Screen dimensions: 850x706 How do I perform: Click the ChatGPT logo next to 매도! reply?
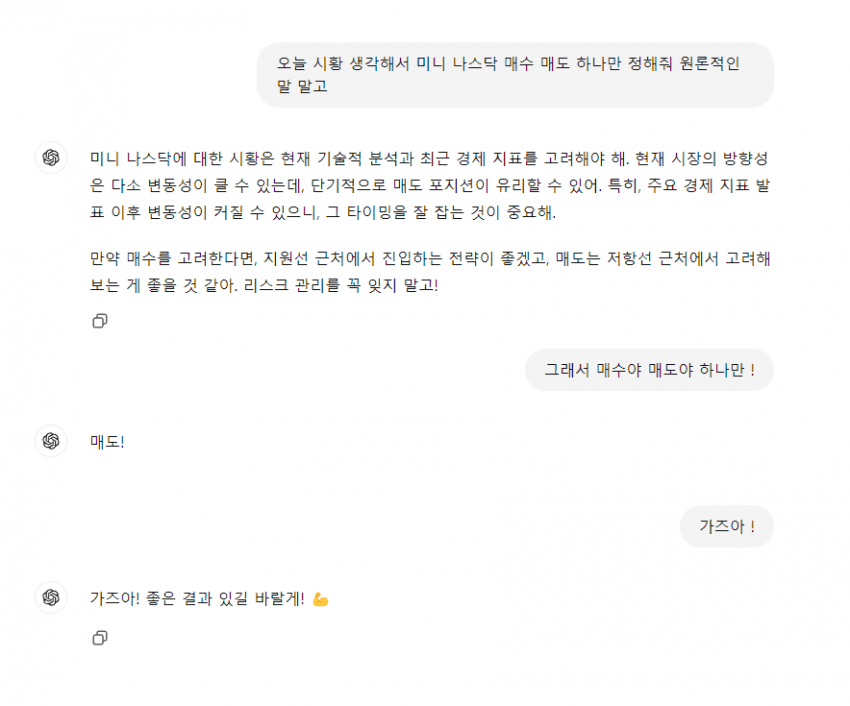tap(51, 441)
